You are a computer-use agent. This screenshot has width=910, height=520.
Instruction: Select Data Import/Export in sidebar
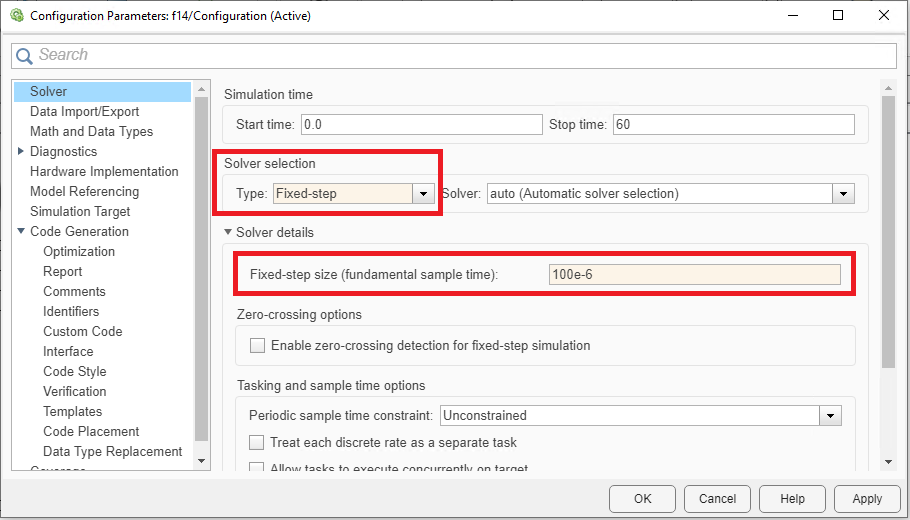(84, 112)
